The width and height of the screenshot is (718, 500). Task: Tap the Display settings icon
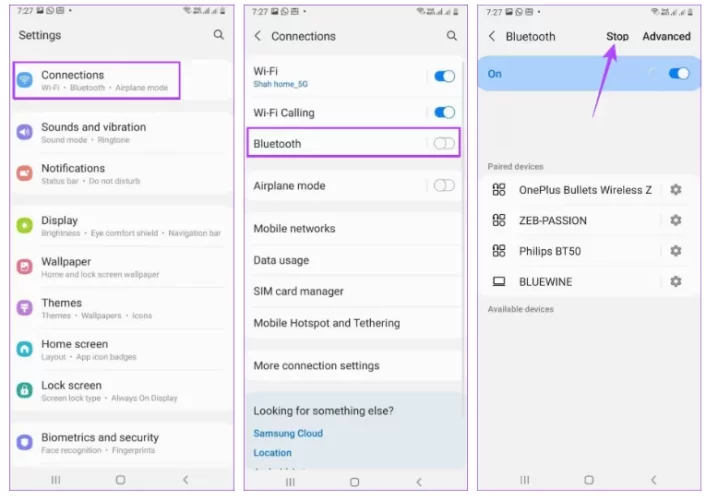tap(25, 226)
